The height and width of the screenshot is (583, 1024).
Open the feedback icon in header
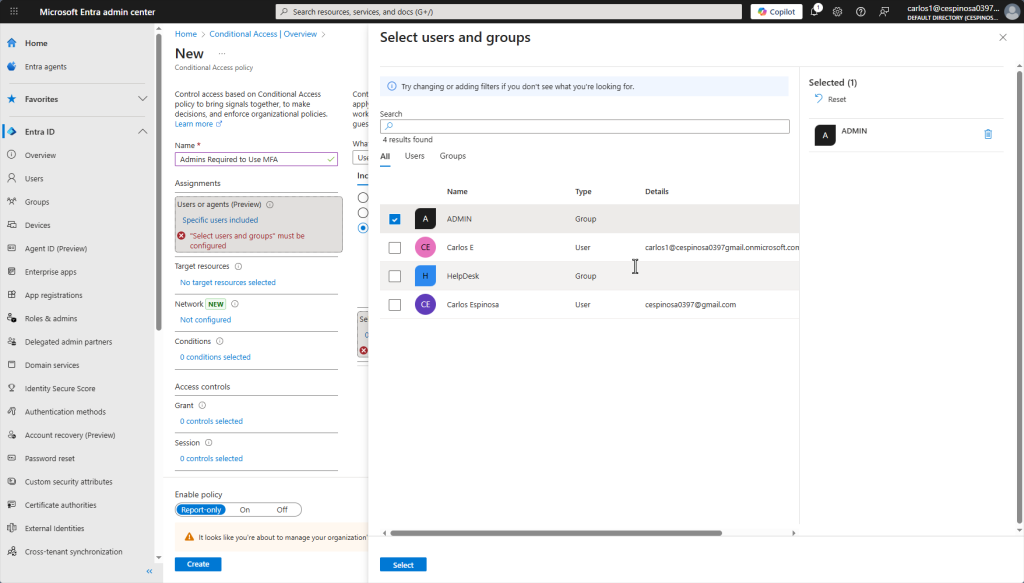884,11
